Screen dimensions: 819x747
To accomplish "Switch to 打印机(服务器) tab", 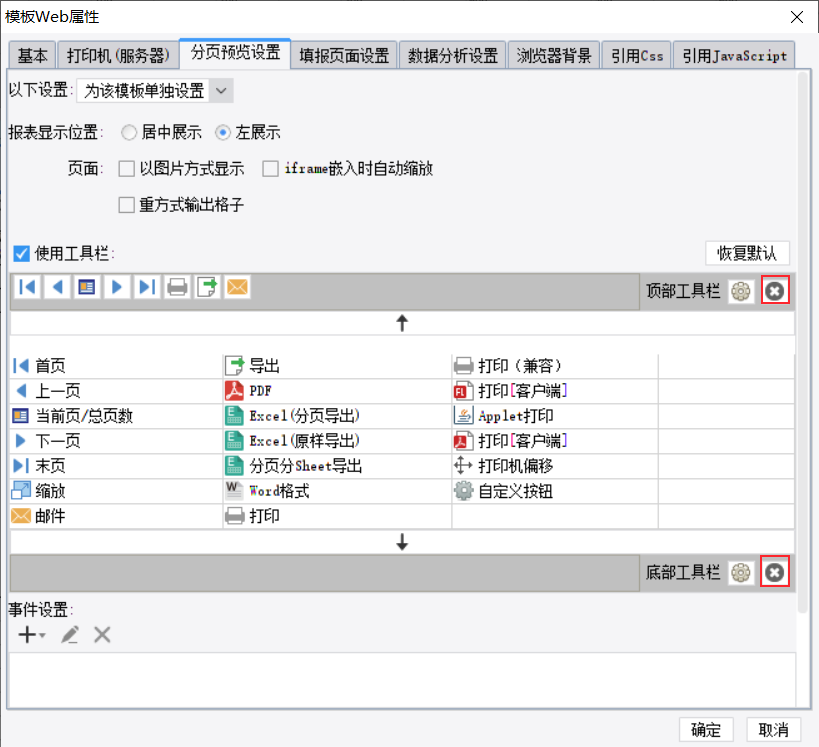I will pos(118,55).
